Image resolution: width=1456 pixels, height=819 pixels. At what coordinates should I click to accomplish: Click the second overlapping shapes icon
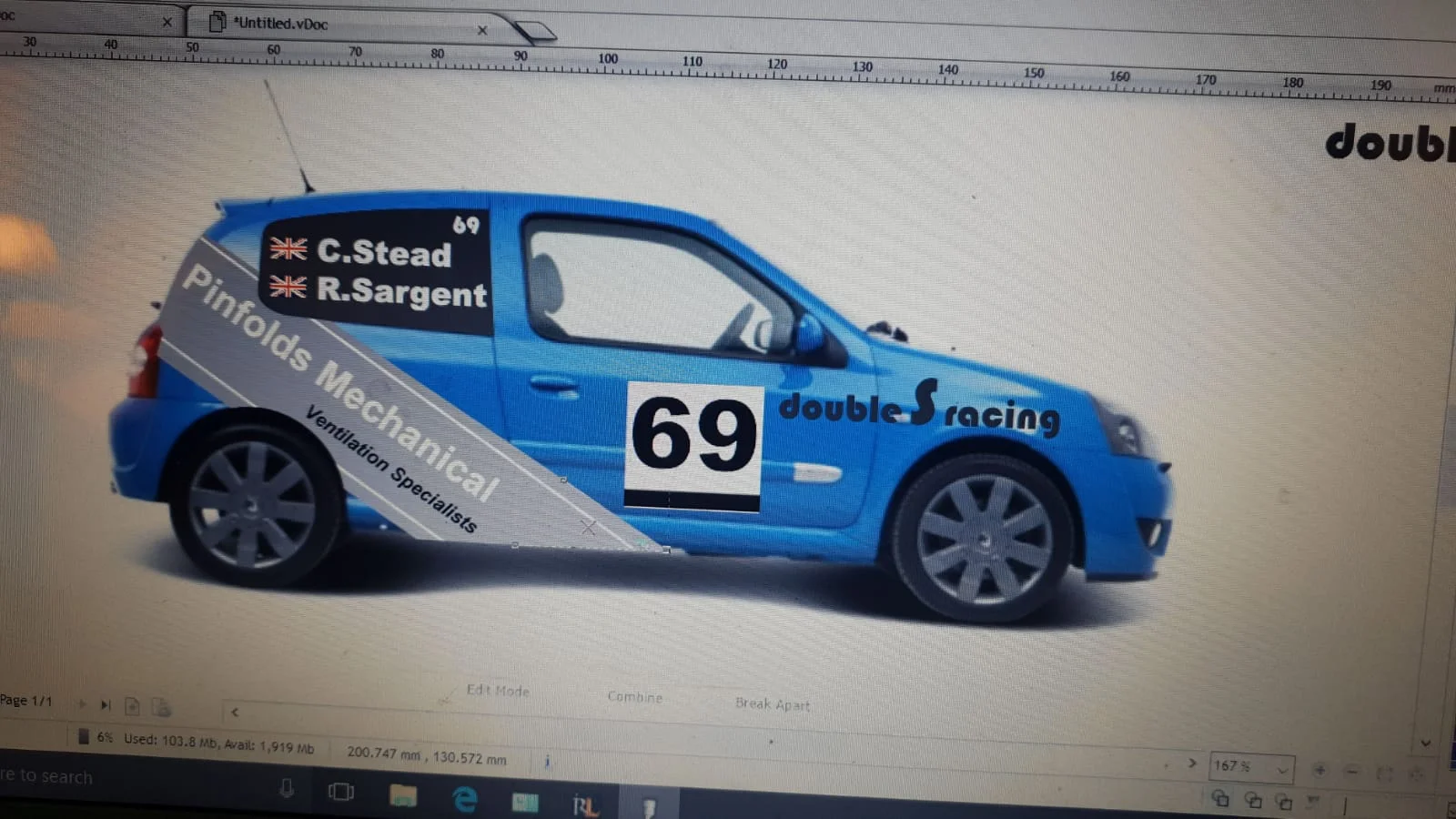(x=1253, y=800)
